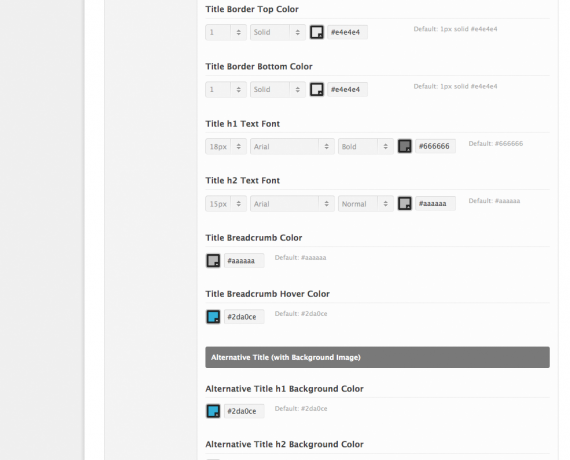Open Title h2 Text Font color swatch
The image size is (570, 460).
pos(405,203)
